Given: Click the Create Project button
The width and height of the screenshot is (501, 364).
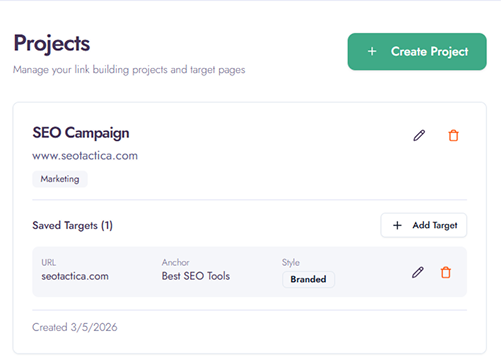Looking at the screenshot, I should click(x=417, y=52).
